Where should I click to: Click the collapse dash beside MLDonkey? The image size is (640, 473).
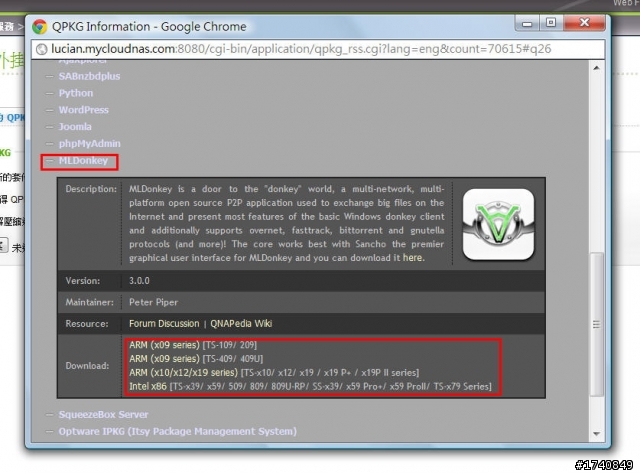(50, 160)
